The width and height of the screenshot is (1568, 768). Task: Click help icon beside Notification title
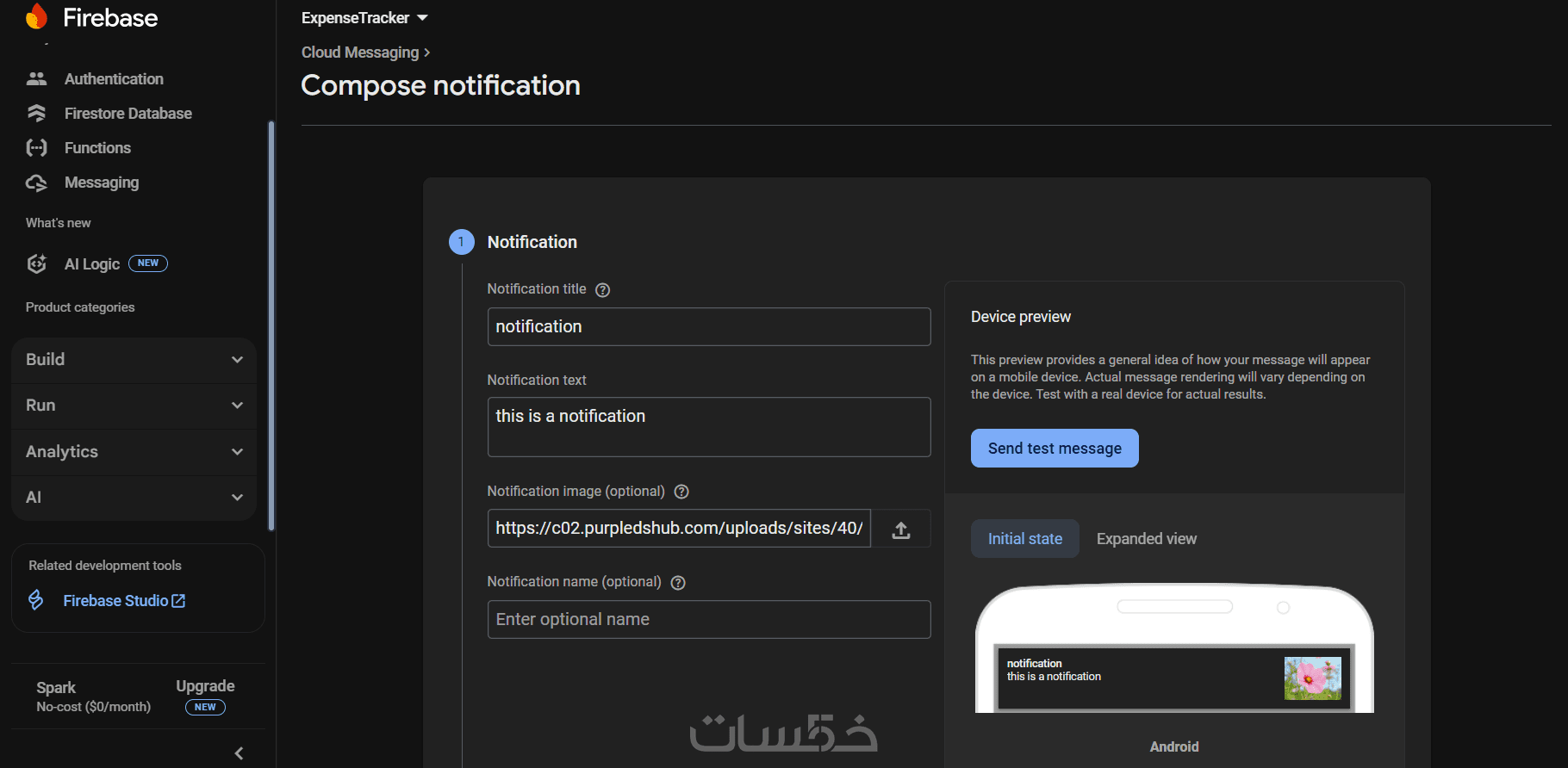click(603, 290)
